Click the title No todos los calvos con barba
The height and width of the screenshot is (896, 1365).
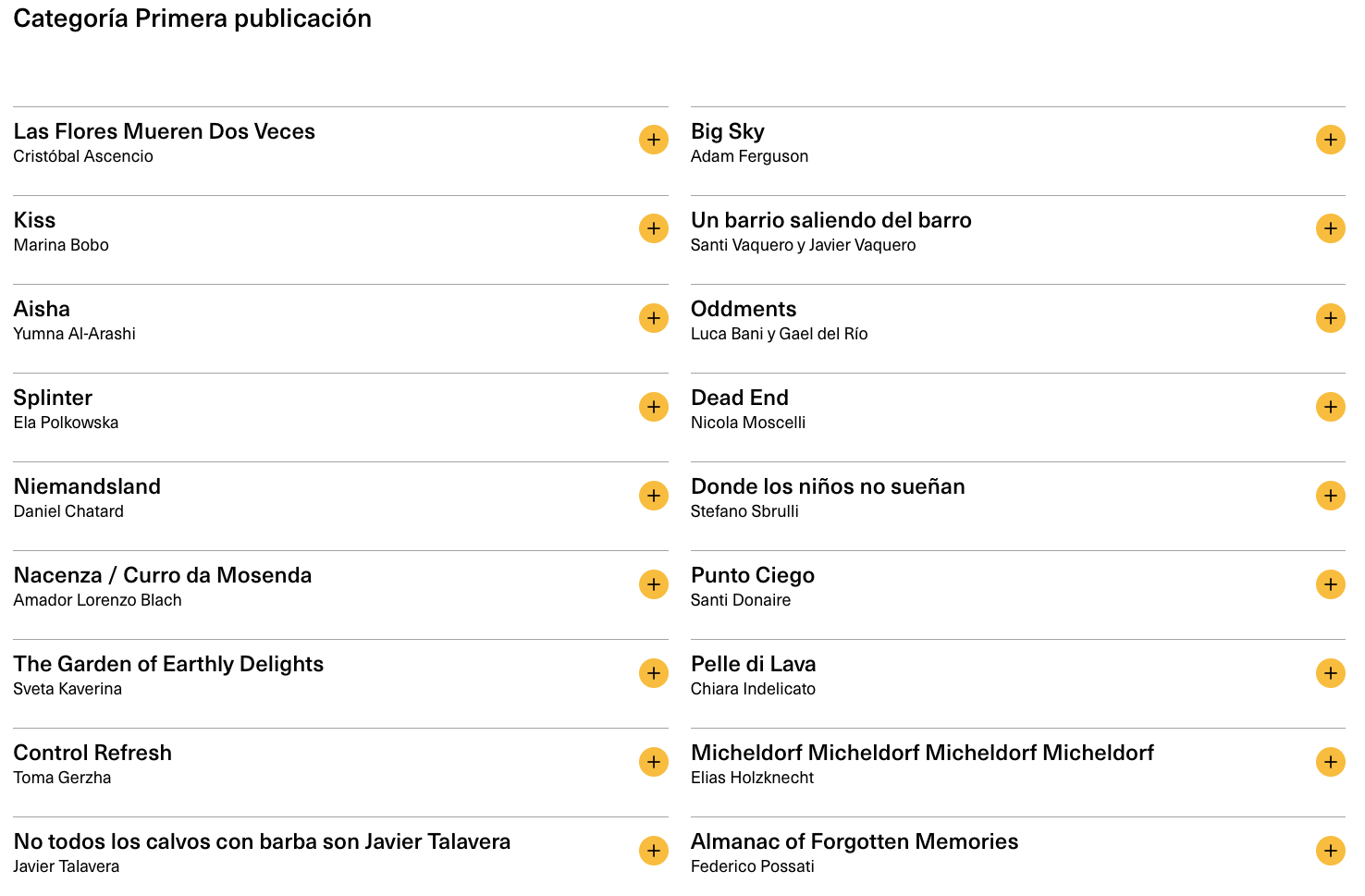pos(262,841)
